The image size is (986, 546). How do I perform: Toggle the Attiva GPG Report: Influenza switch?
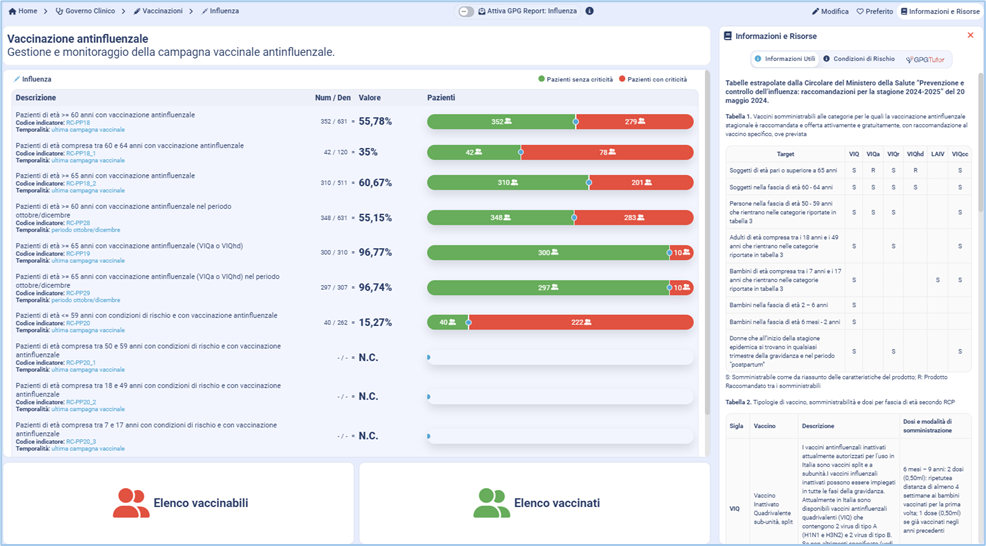[x=466, y=11]
